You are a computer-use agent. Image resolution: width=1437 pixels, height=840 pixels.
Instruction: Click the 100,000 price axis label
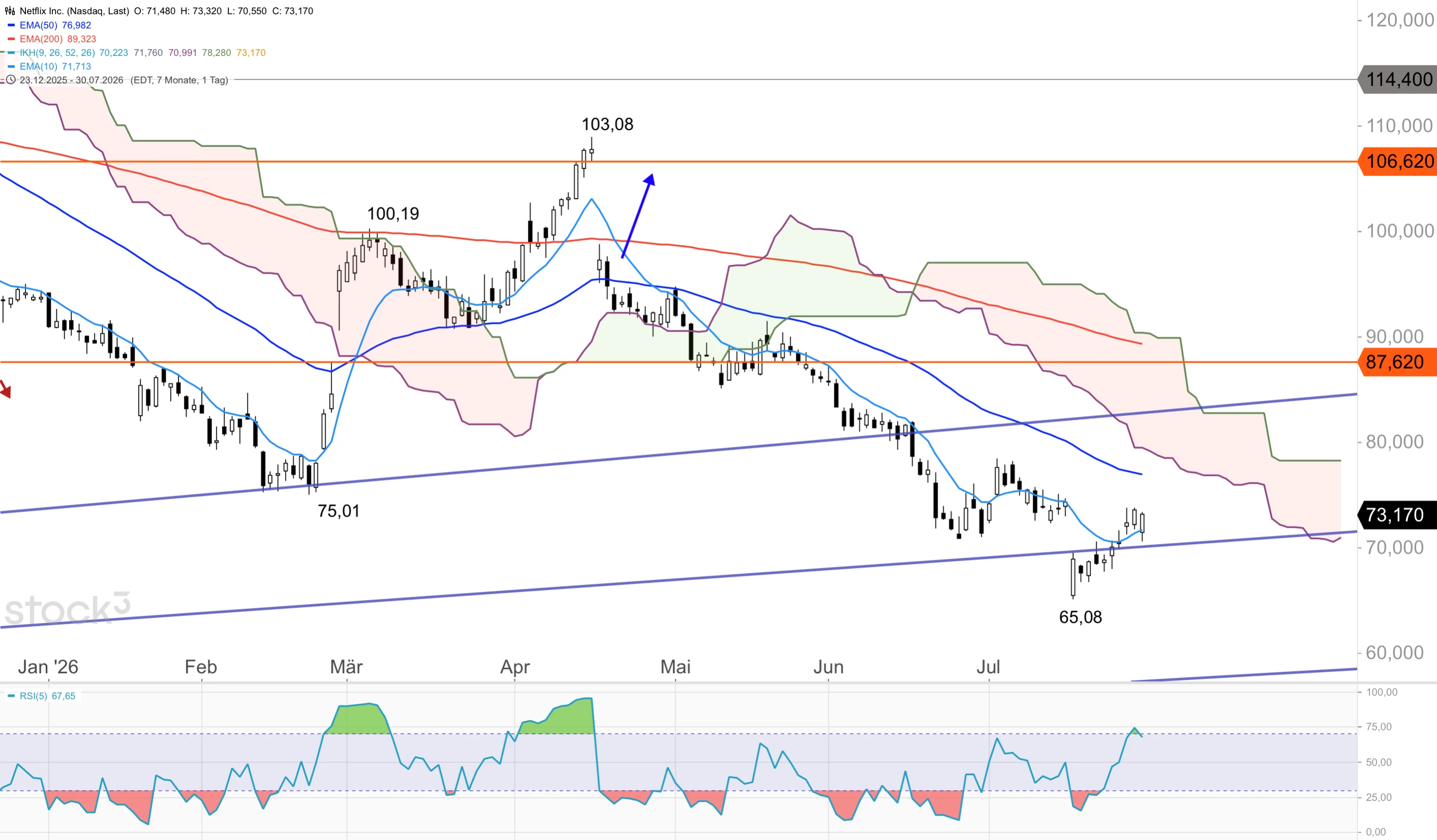coord(1400,231)
